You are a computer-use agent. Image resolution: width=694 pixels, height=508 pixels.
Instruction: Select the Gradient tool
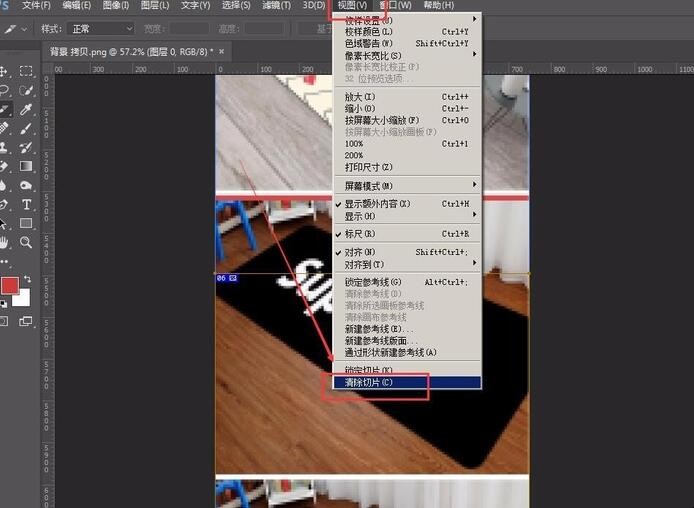pyautogui.click(x=26, y=166)
